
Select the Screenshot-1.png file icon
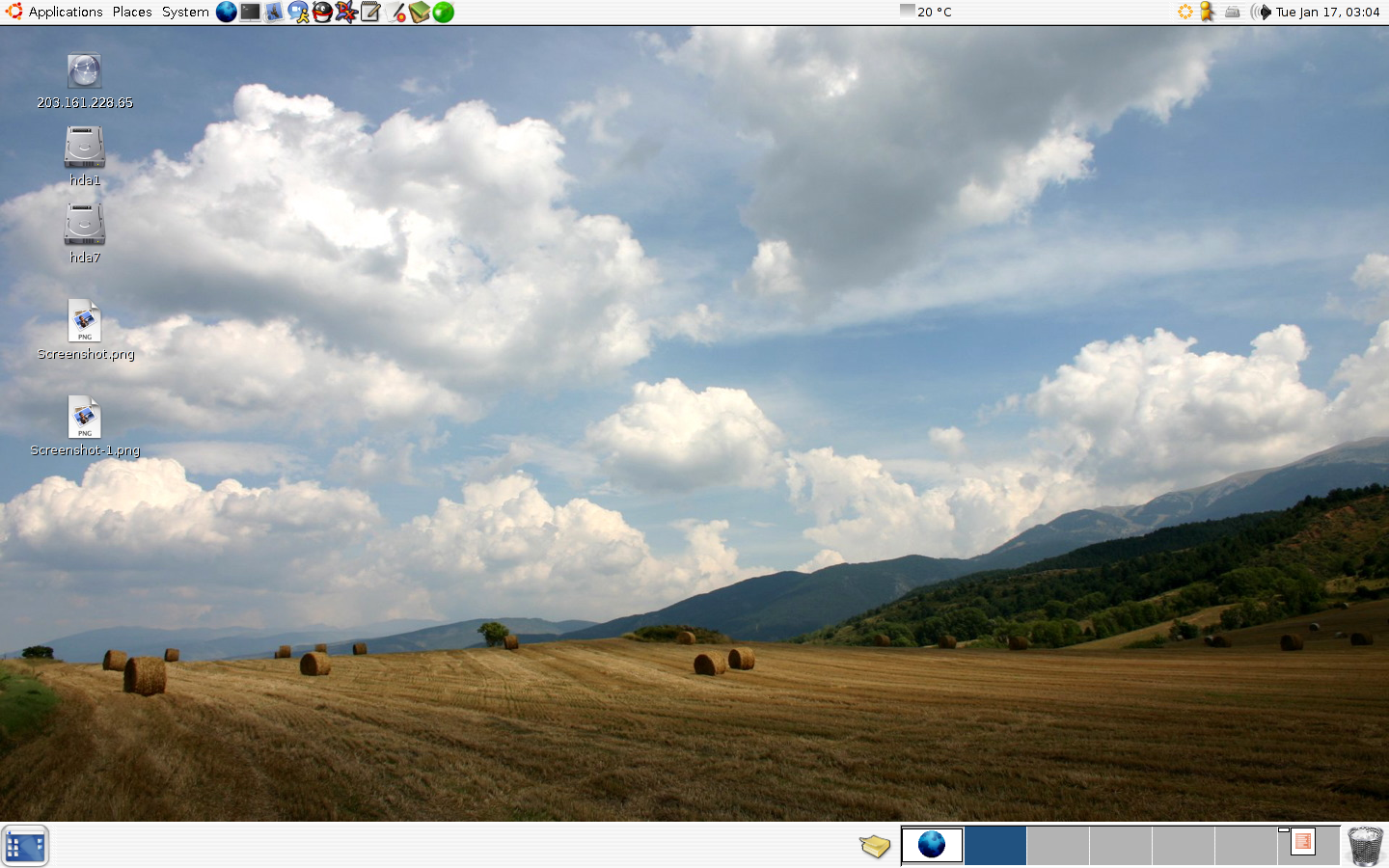click(85, 418)
